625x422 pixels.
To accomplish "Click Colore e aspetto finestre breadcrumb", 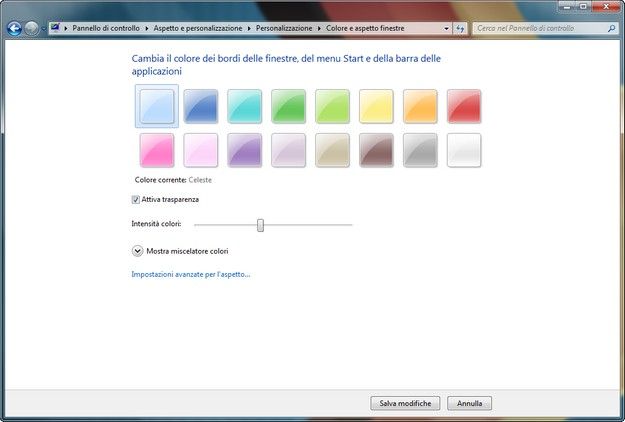I will [x=365, y=28].
